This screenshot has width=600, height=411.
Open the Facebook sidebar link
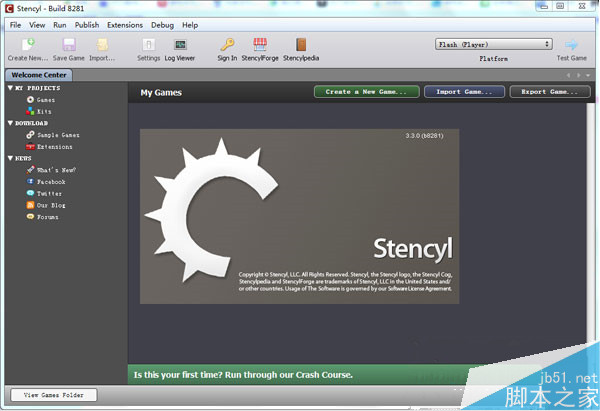(46, 182)
